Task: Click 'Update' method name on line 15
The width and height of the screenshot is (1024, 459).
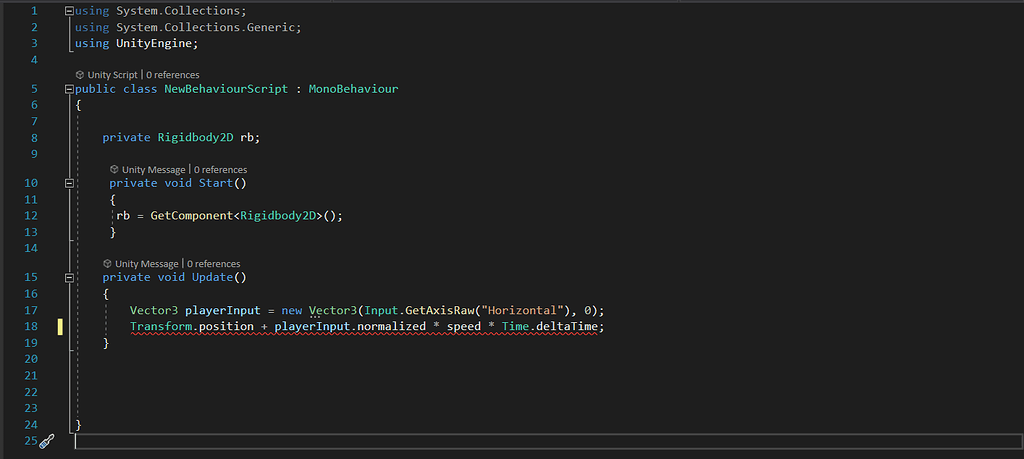Action: (x=213, y=277)
